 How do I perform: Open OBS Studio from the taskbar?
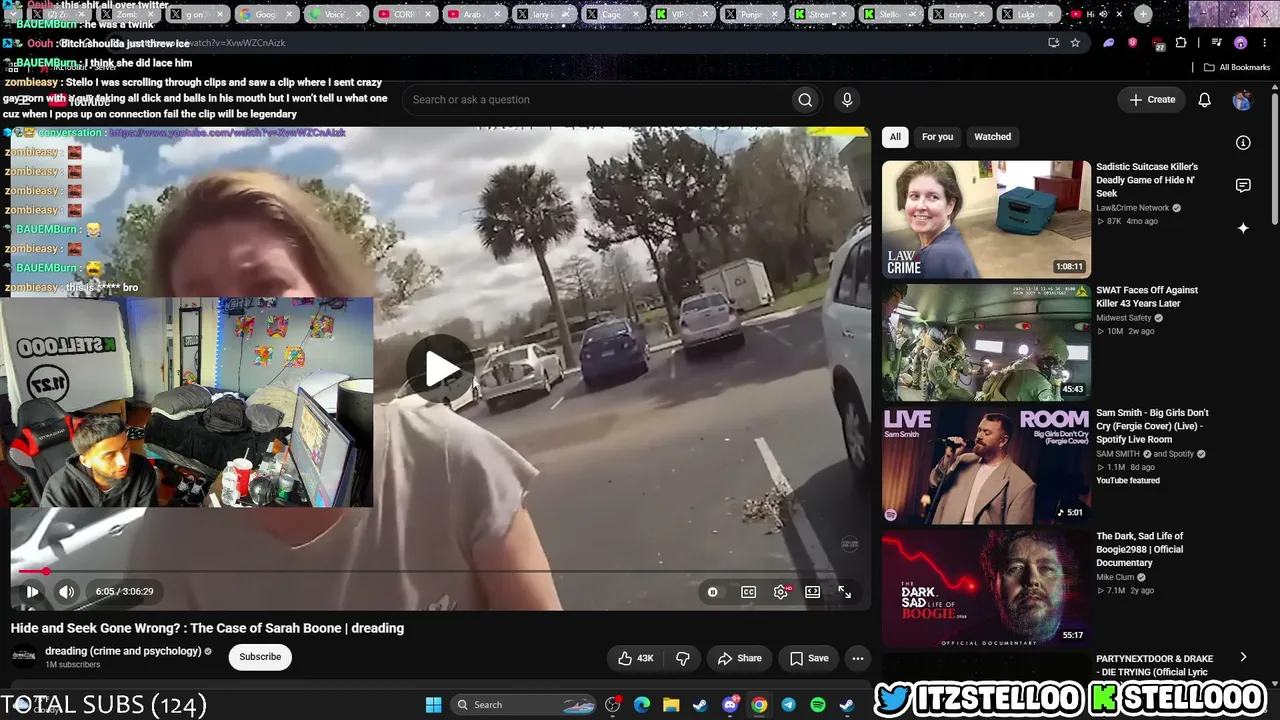coord(613,705)
